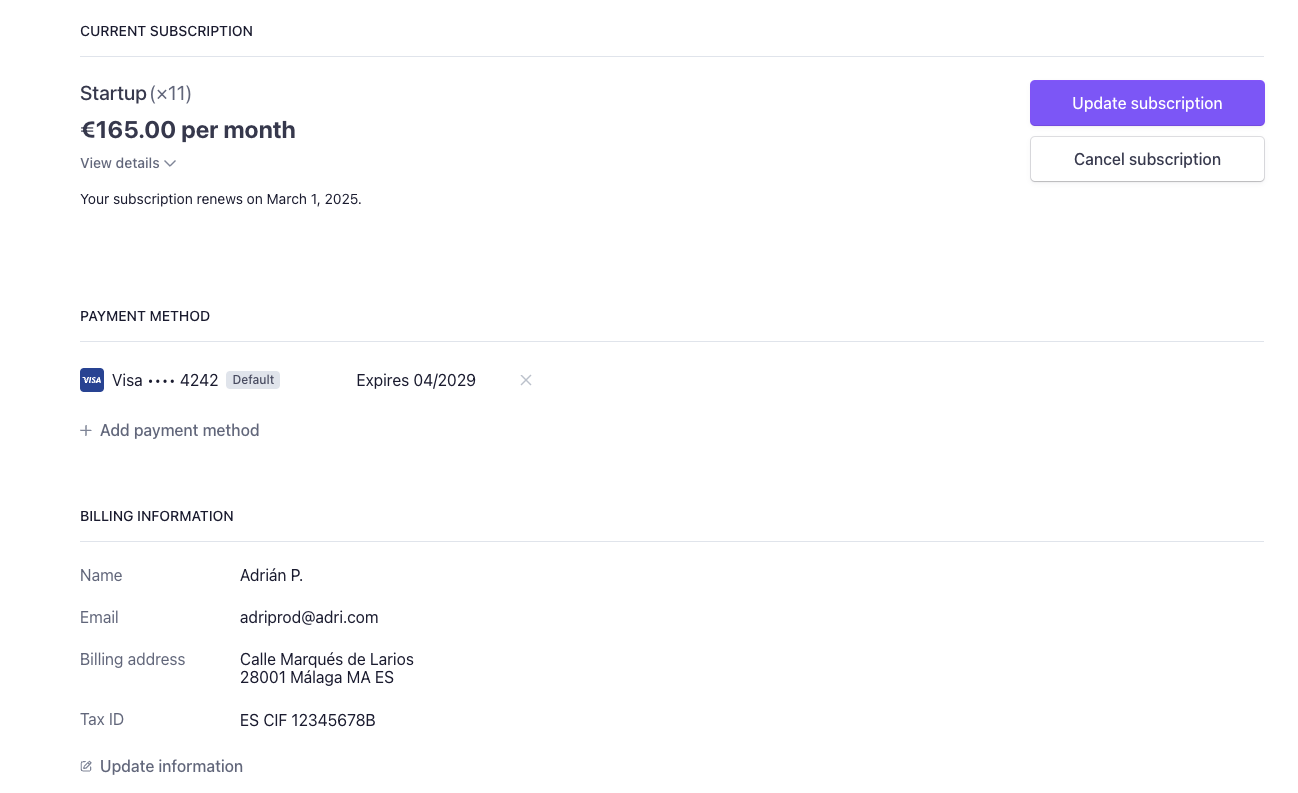Click the Tax ID value ES CIF 12345678B
1298x793 pixels.
click(308, 720)
